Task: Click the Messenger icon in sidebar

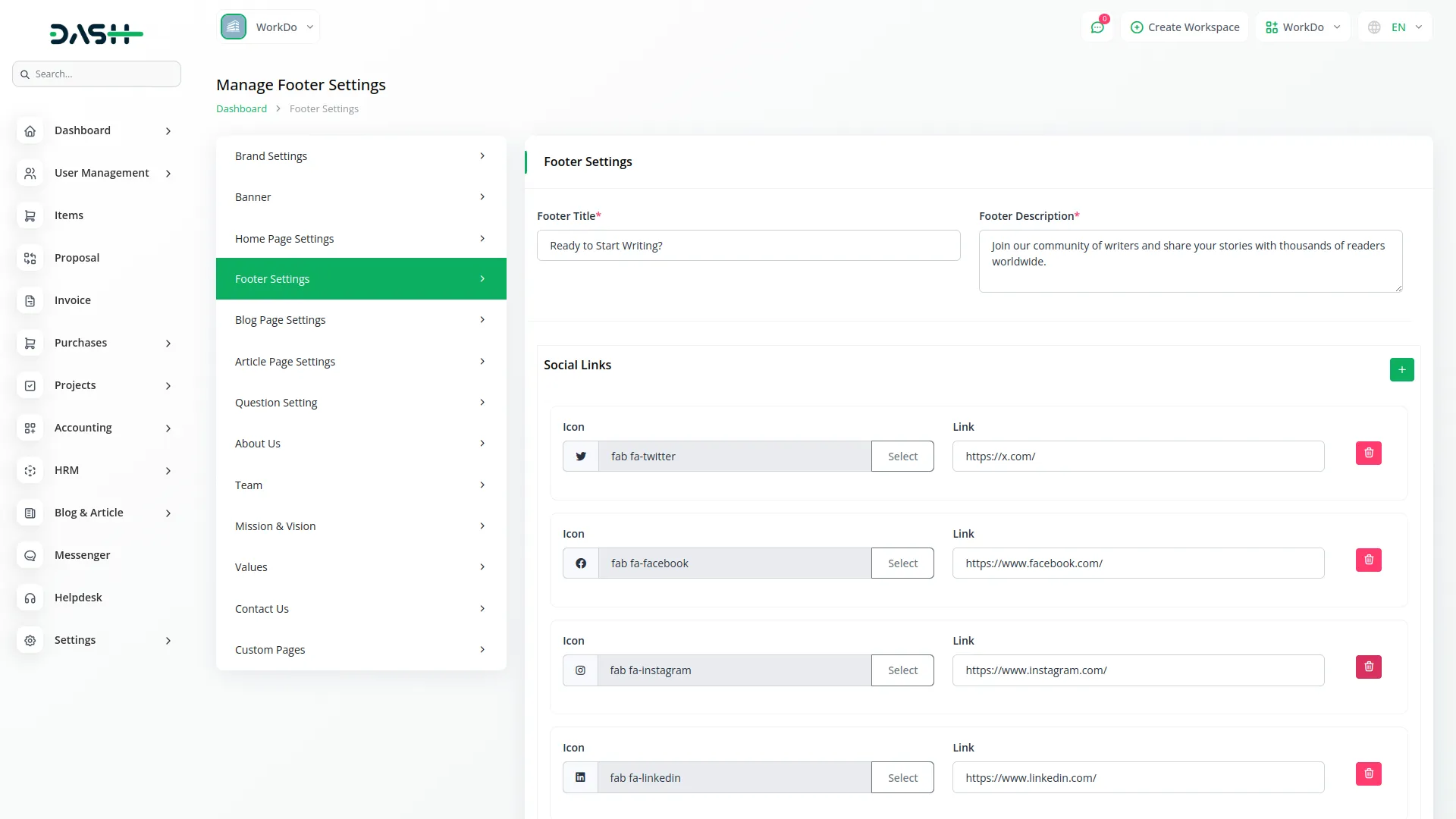Action: click(30, 556)
